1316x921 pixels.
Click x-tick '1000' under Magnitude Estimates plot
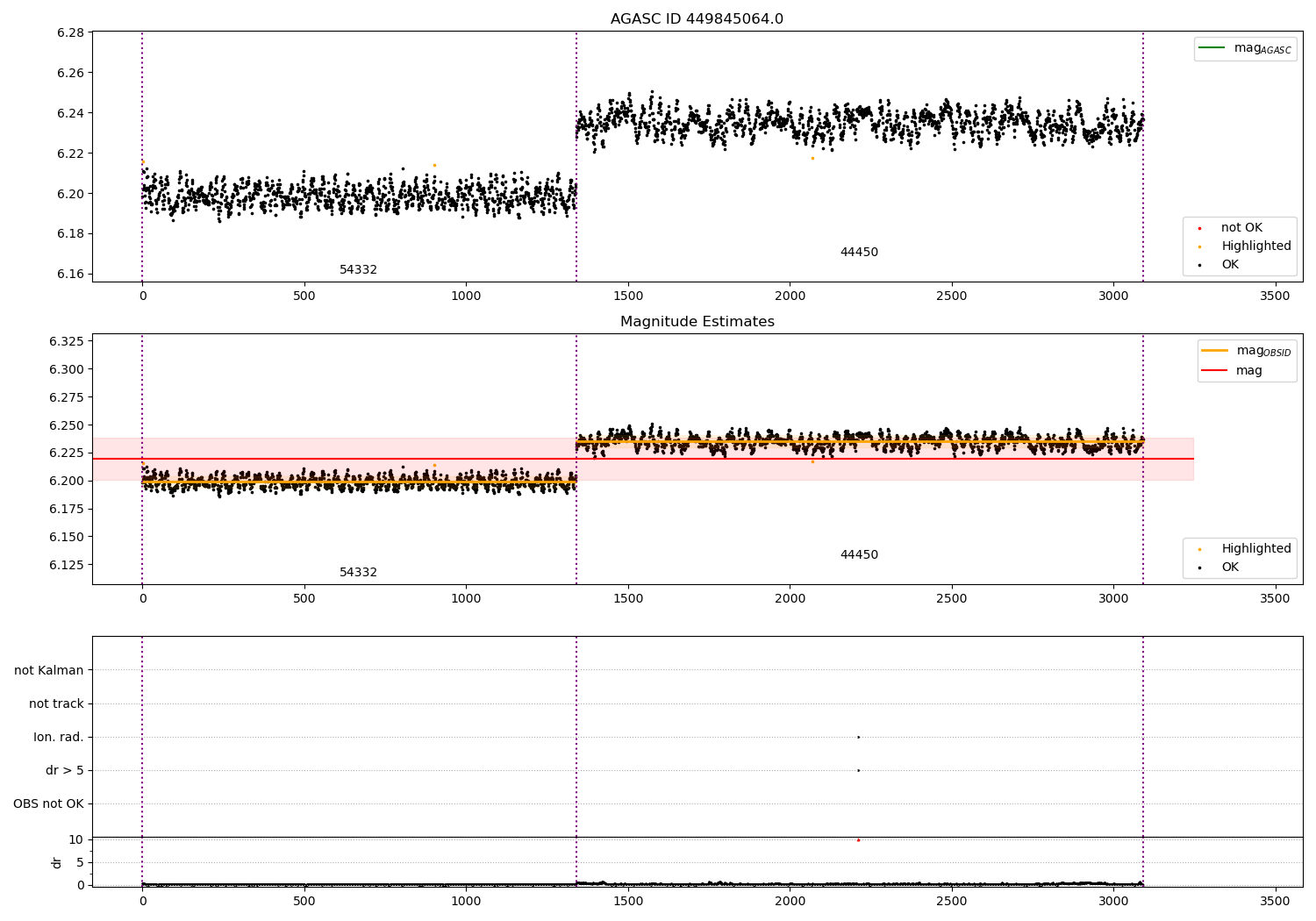coord(466,599)
